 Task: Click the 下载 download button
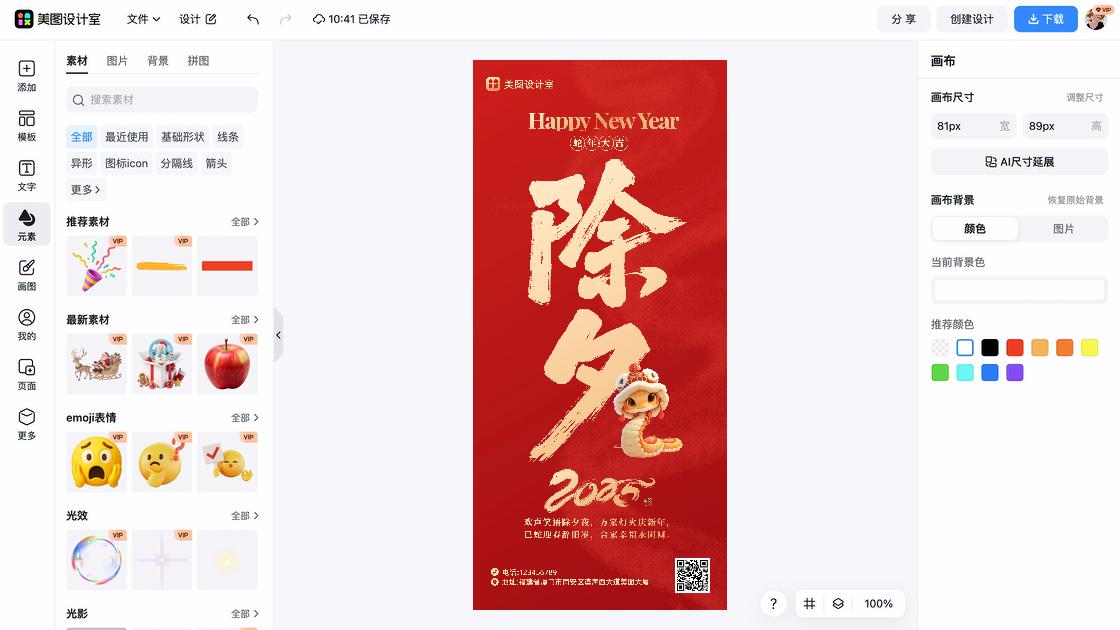[1045, 19]
